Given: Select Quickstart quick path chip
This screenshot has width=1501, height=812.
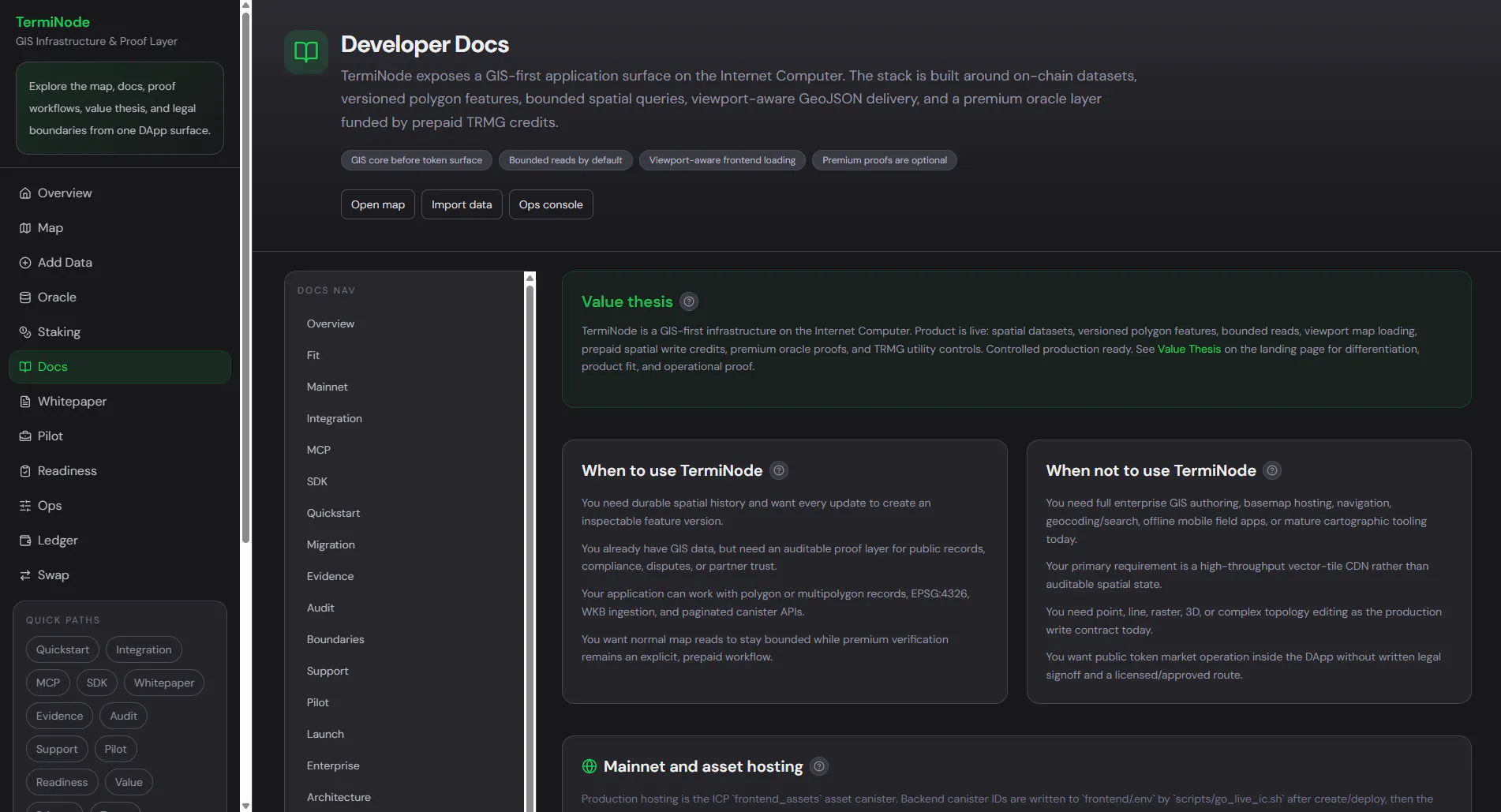Looking at the screenshot, I should [62, 649].
